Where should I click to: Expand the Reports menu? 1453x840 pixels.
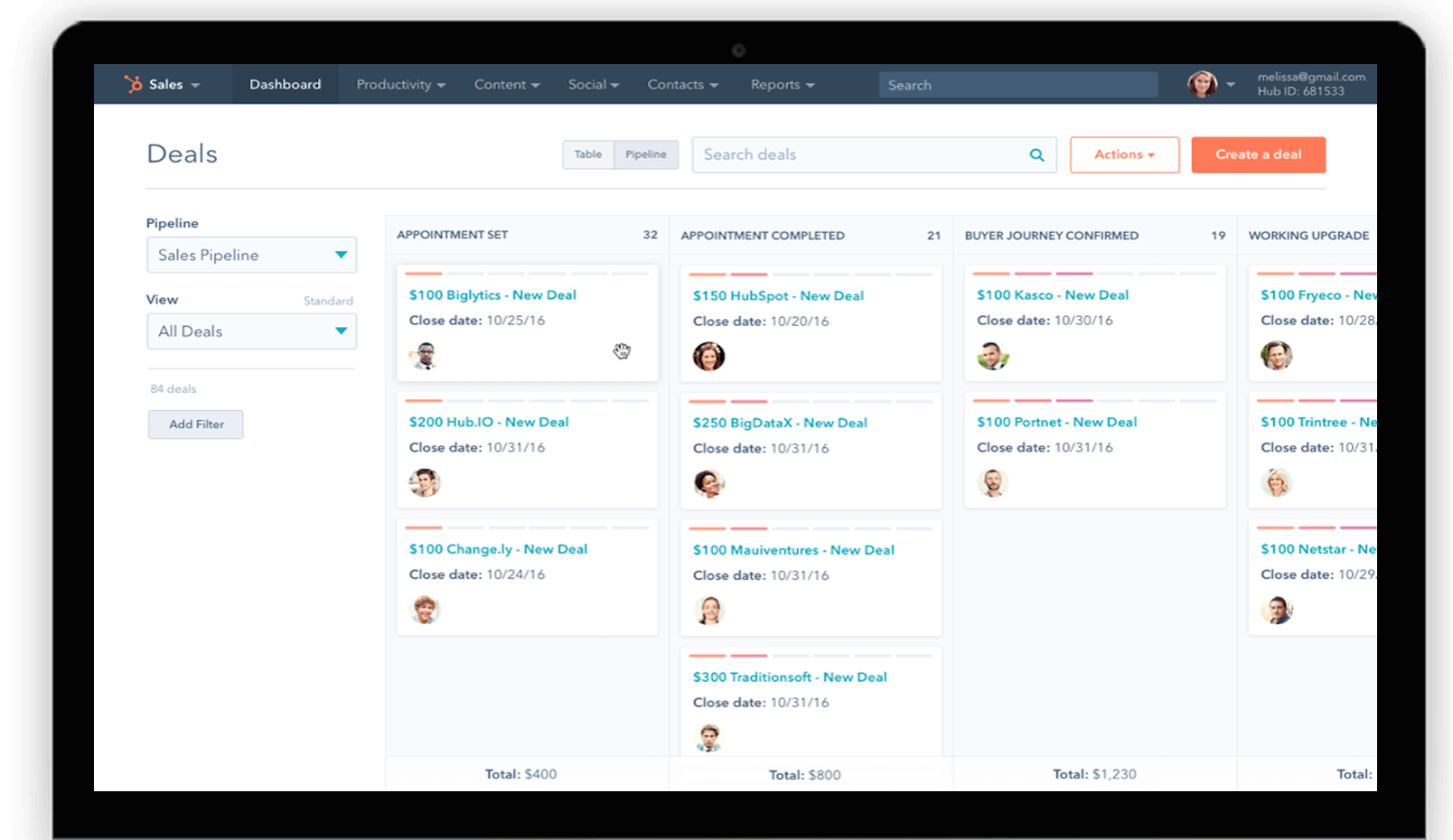pos(783,85)
